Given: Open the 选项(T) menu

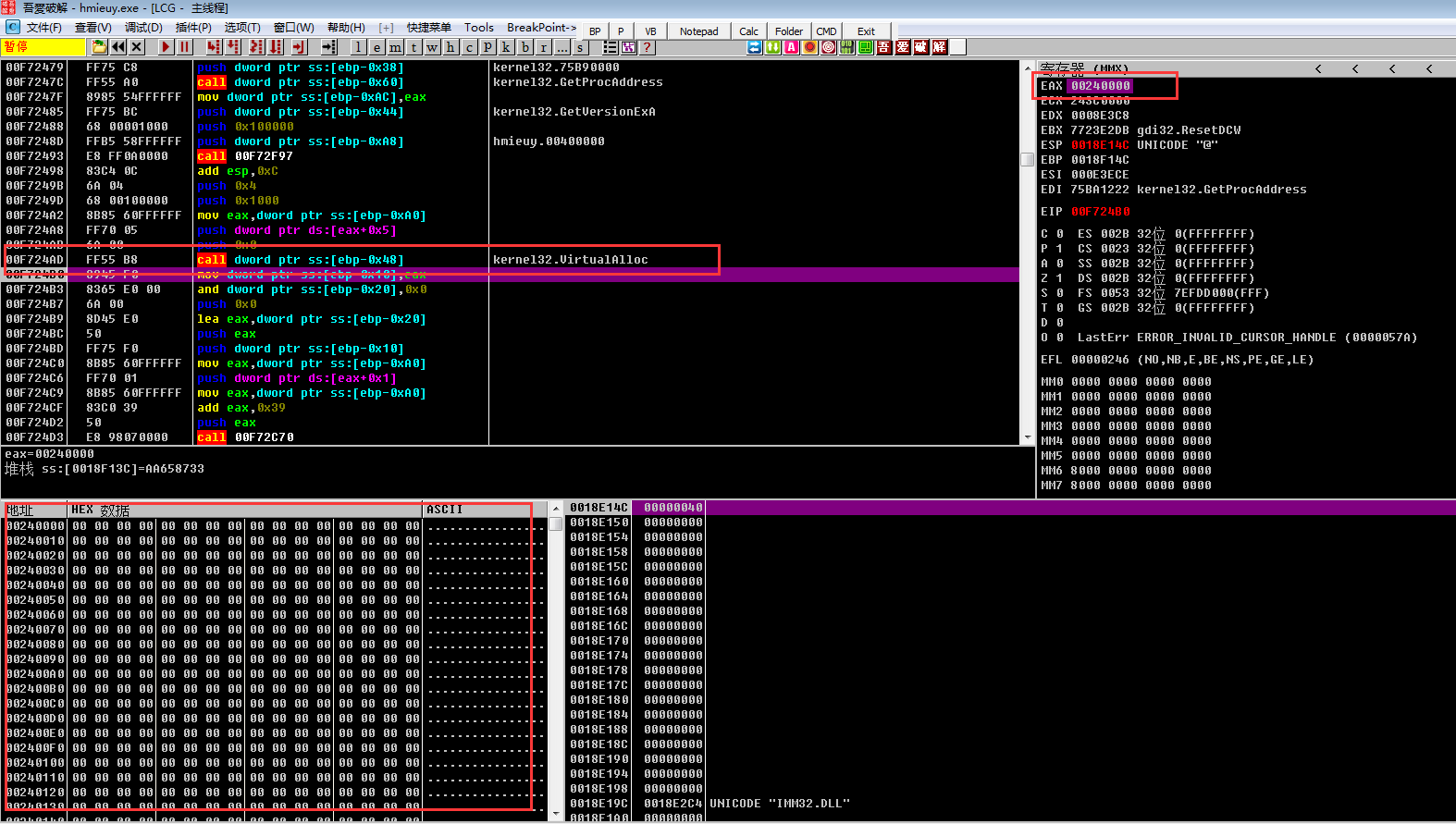Looking at the screenshot, I should (242, 28).
